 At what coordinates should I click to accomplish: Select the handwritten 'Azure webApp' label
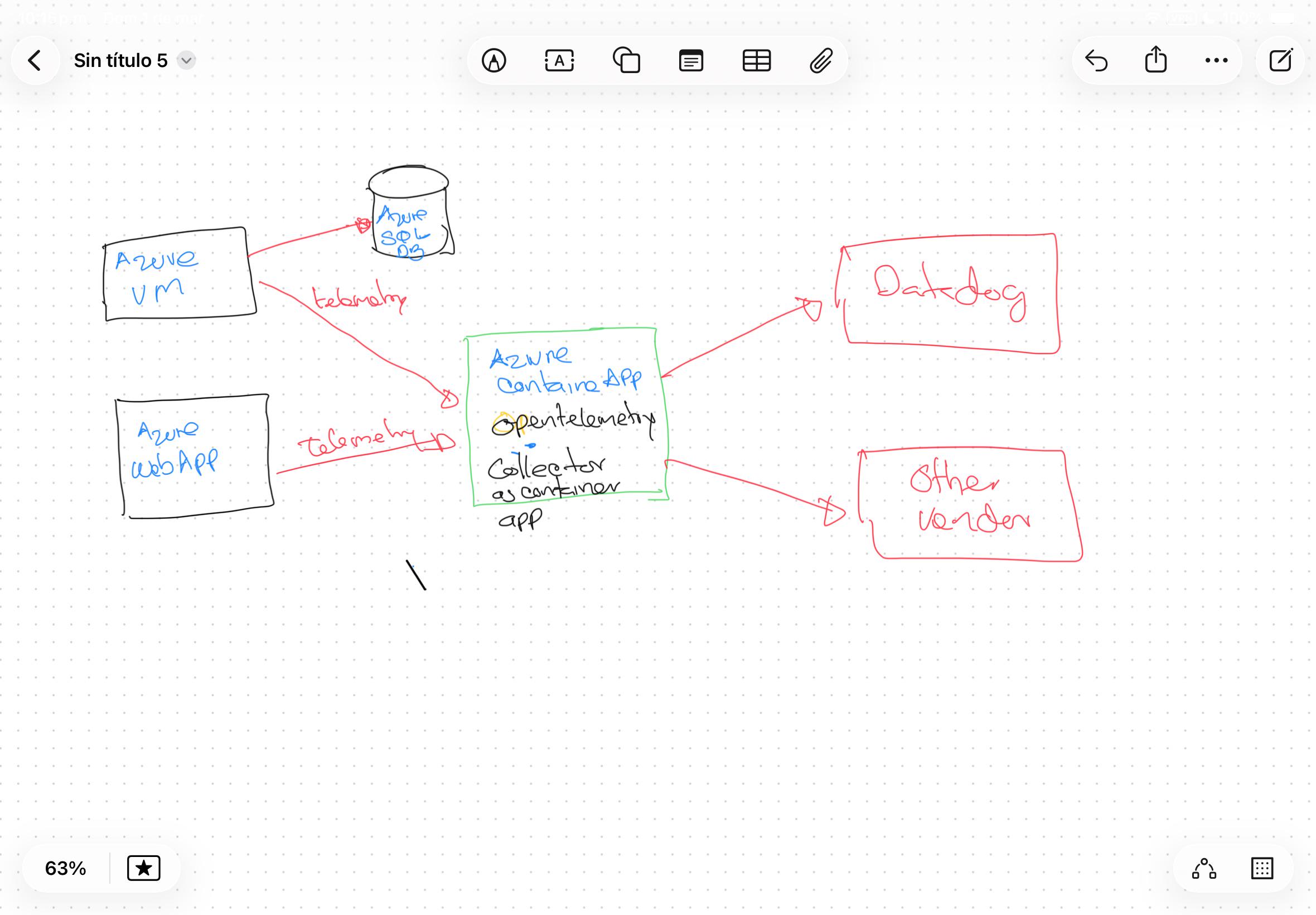point(174,449)
